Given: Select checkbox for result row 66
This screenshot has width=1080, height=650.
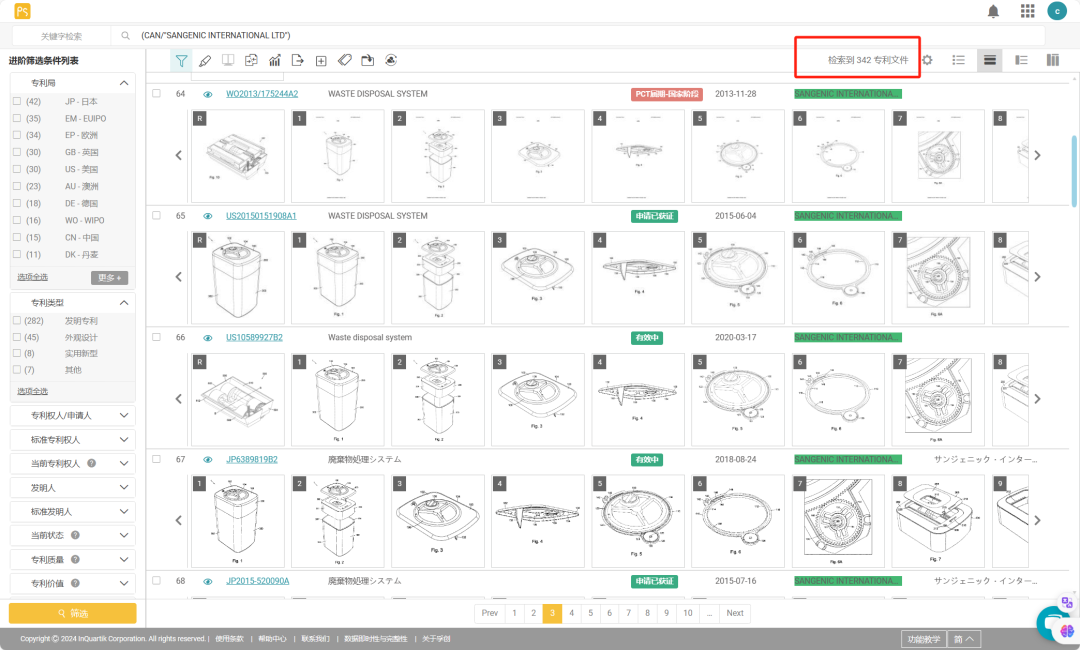Looking at the screenshot, I should coord(156,337).
